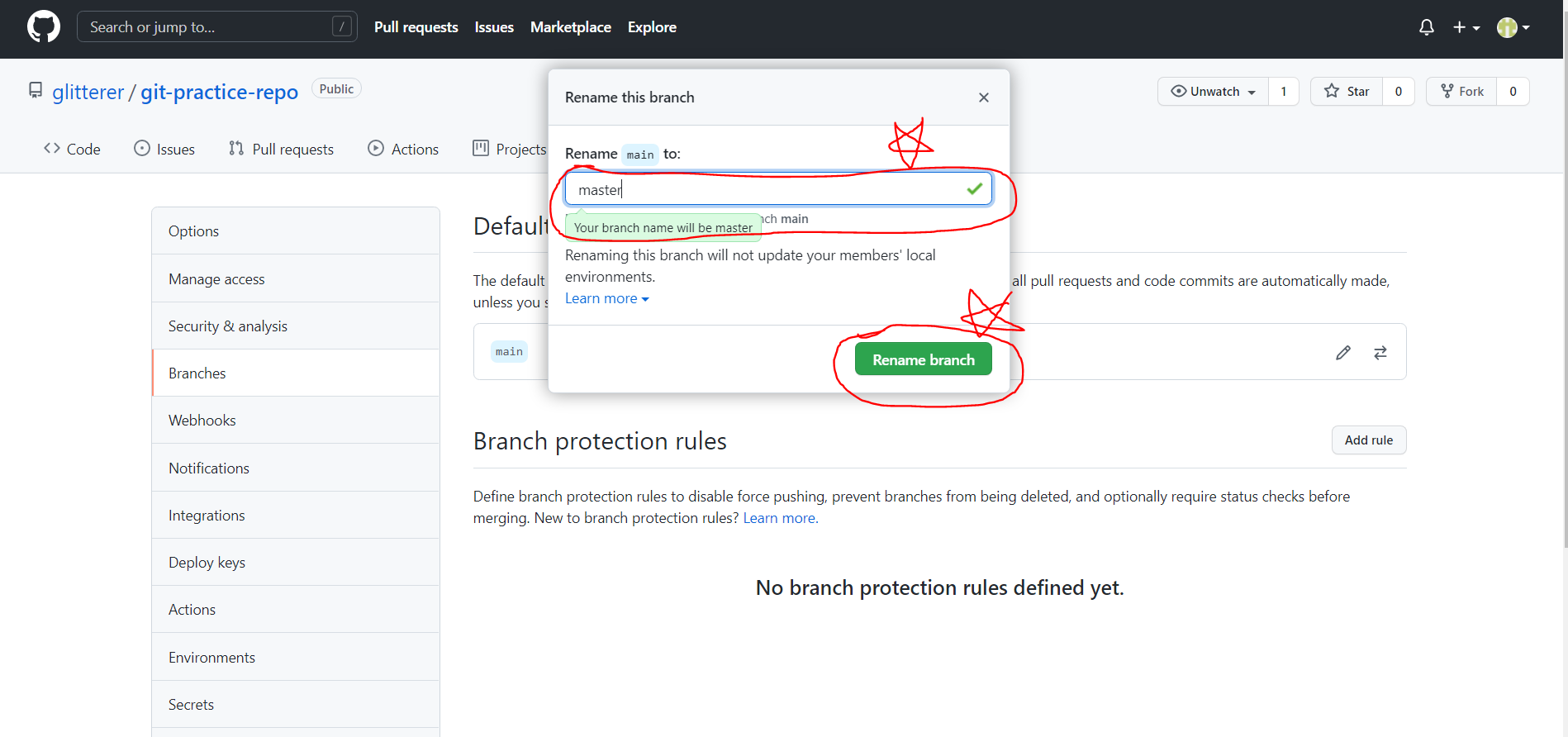The height and width of the screenshot is (737, 1568).
Task: Select Actions in settings sidebar
Action: 296,609
